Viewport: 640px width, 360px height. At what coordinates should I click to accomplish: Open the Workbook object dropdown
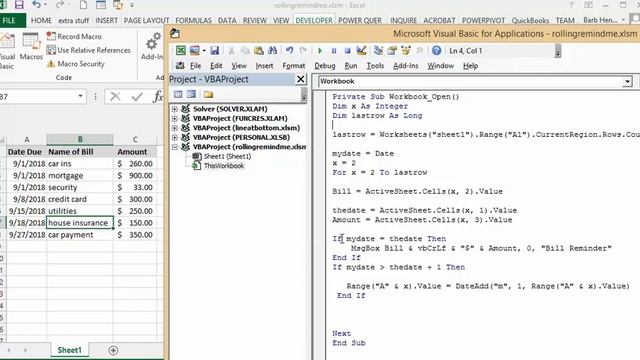(627, 82)
